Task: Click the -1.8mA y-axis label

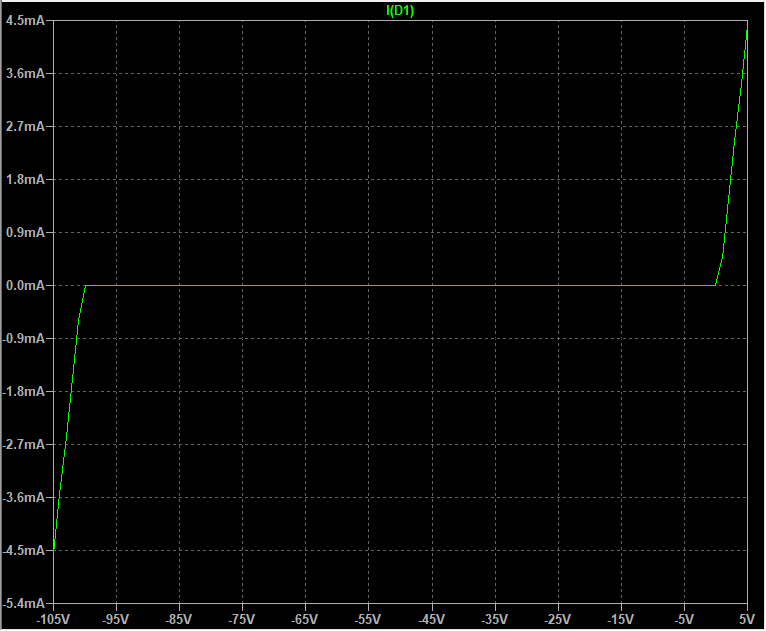Action: point(23,391)
